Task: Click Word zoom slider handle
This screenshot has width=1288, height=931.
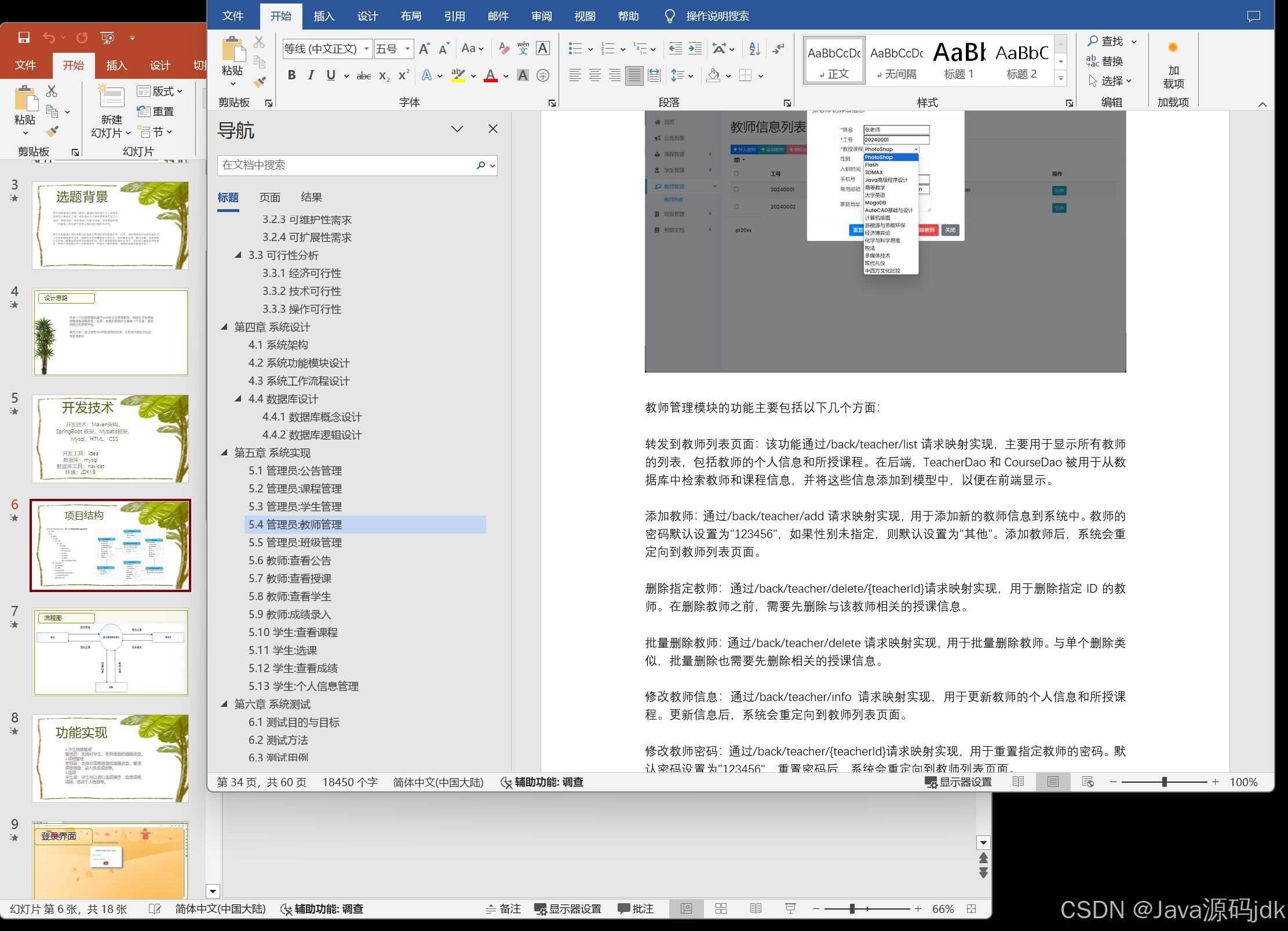Action: tap(1164, 782)
